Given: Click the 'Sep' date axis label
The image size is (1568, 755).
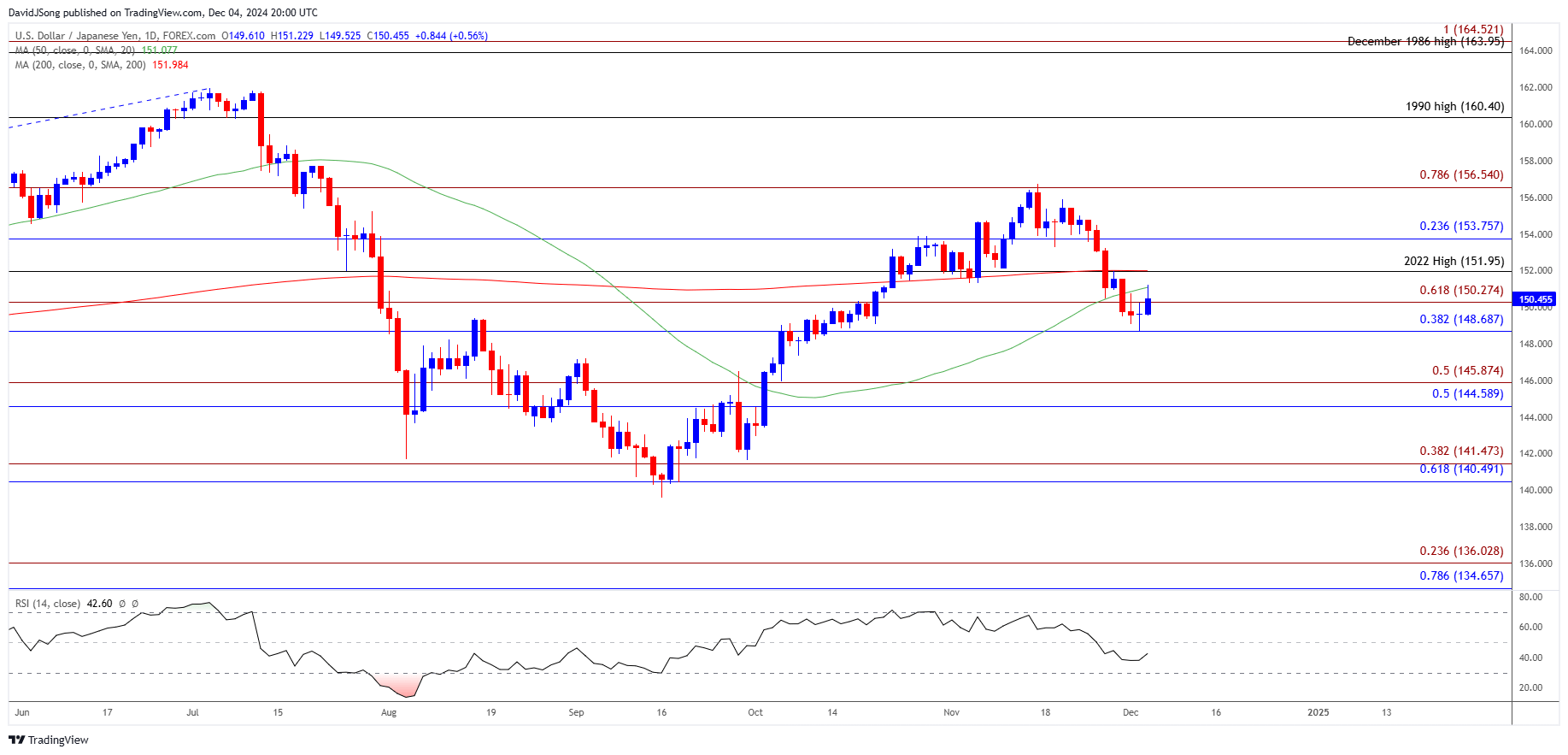Looking at the screenshot, I should pos(576,712).
